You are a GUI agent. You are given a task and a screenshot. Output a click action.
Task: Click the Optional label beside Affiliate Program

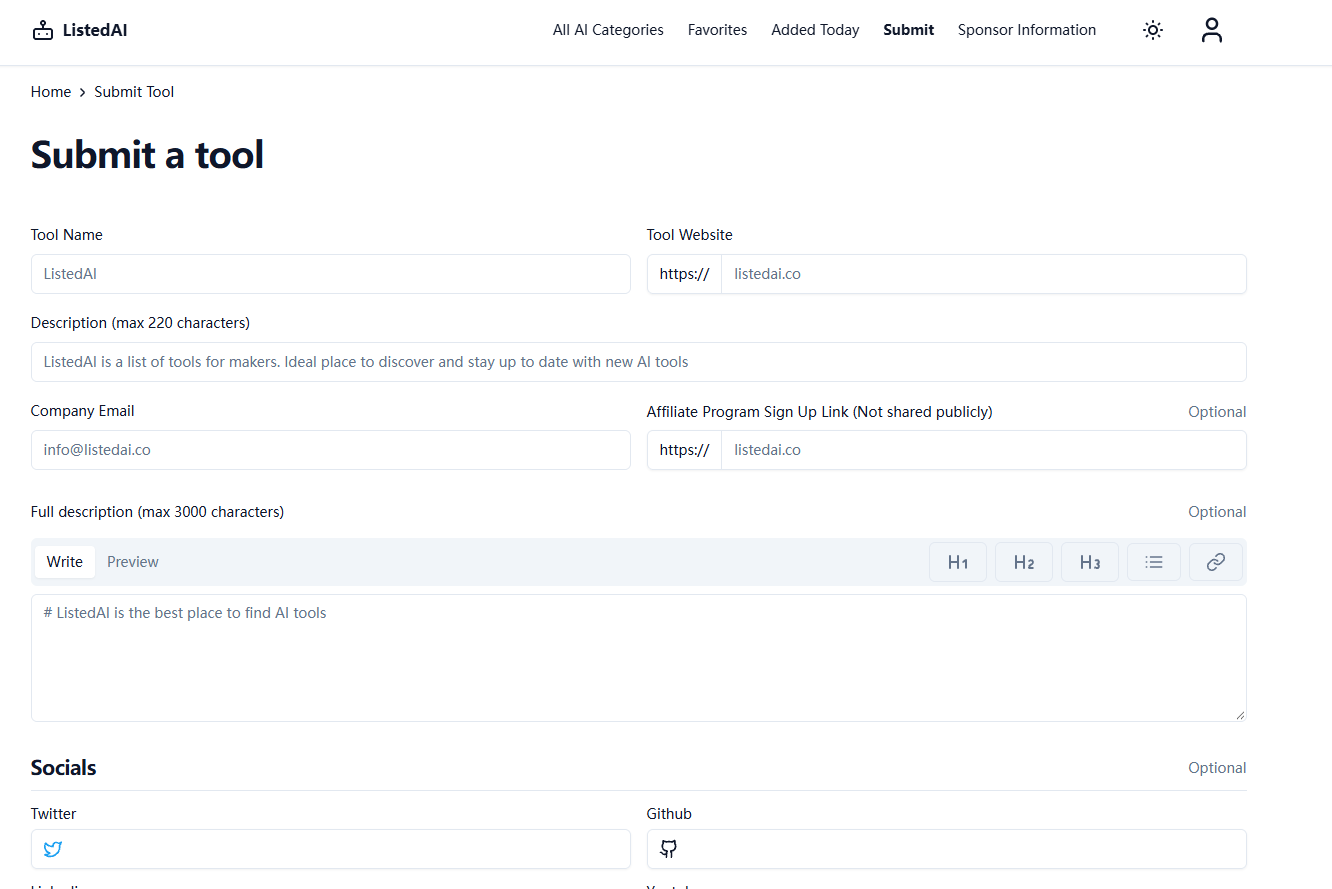pyautogui.click(x=1217, y=412)
